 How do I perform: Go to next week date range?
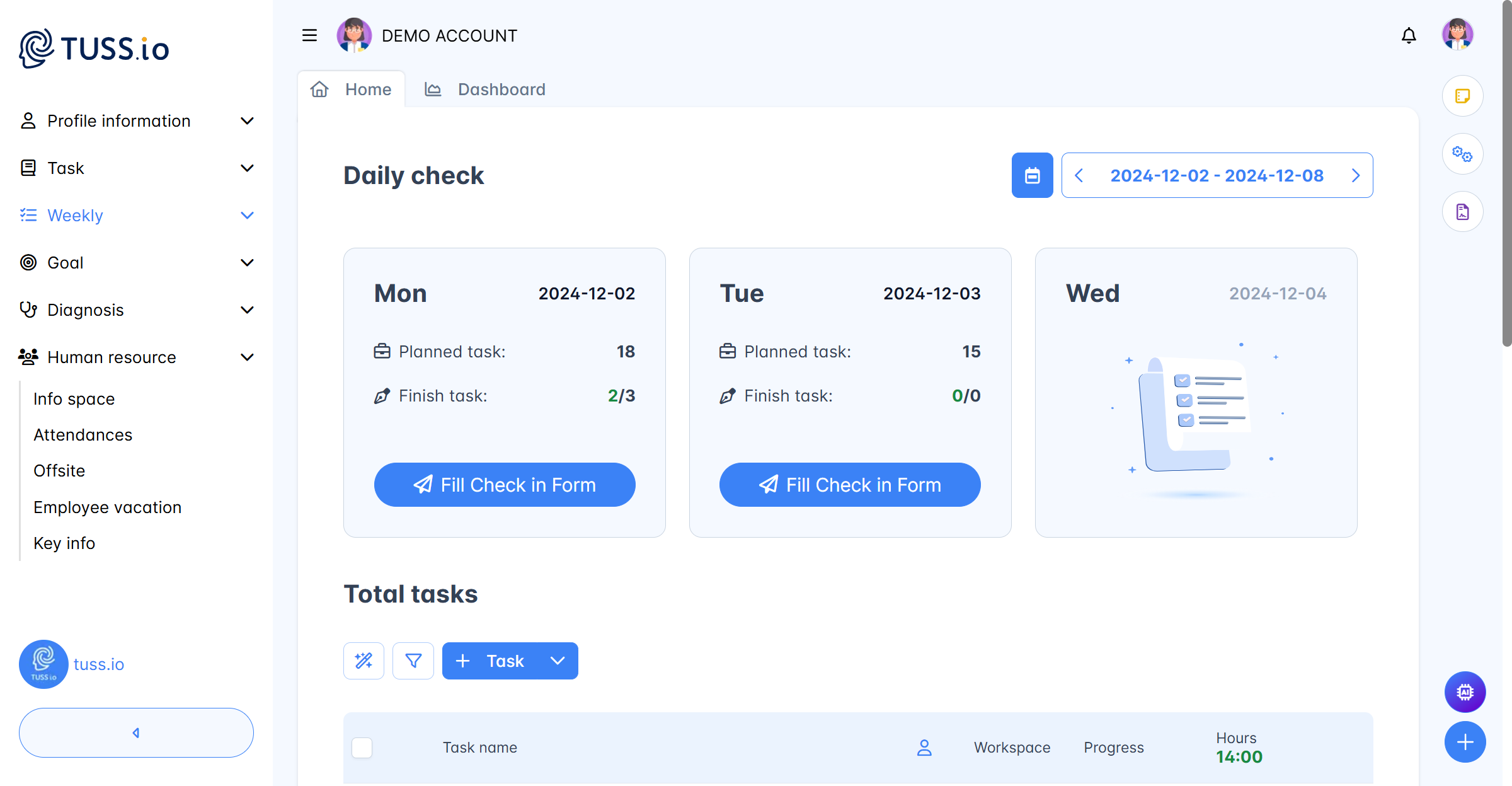(1356, 175)
